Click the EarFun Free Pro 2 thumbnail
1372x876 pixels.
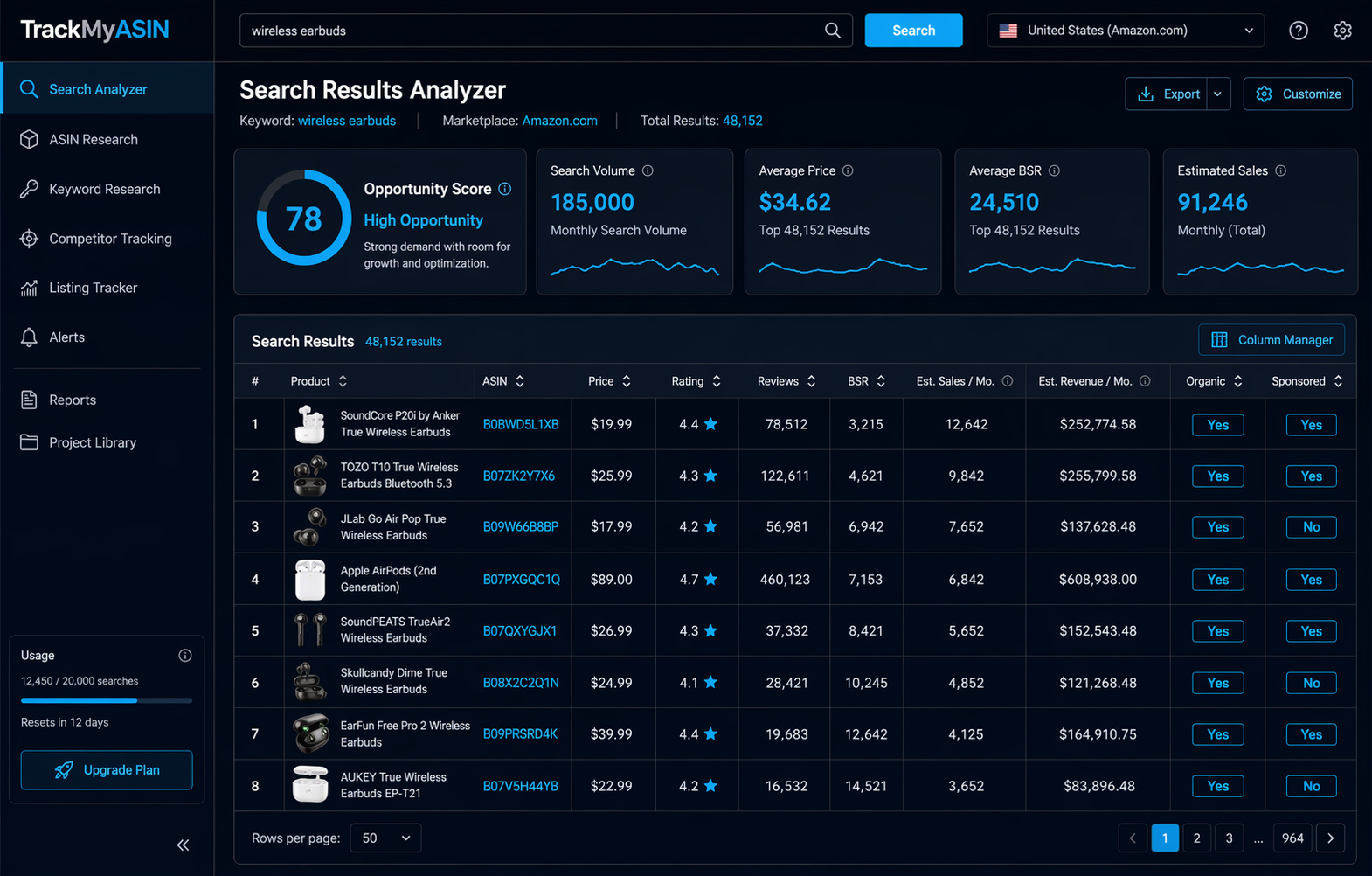coord(310,733)
